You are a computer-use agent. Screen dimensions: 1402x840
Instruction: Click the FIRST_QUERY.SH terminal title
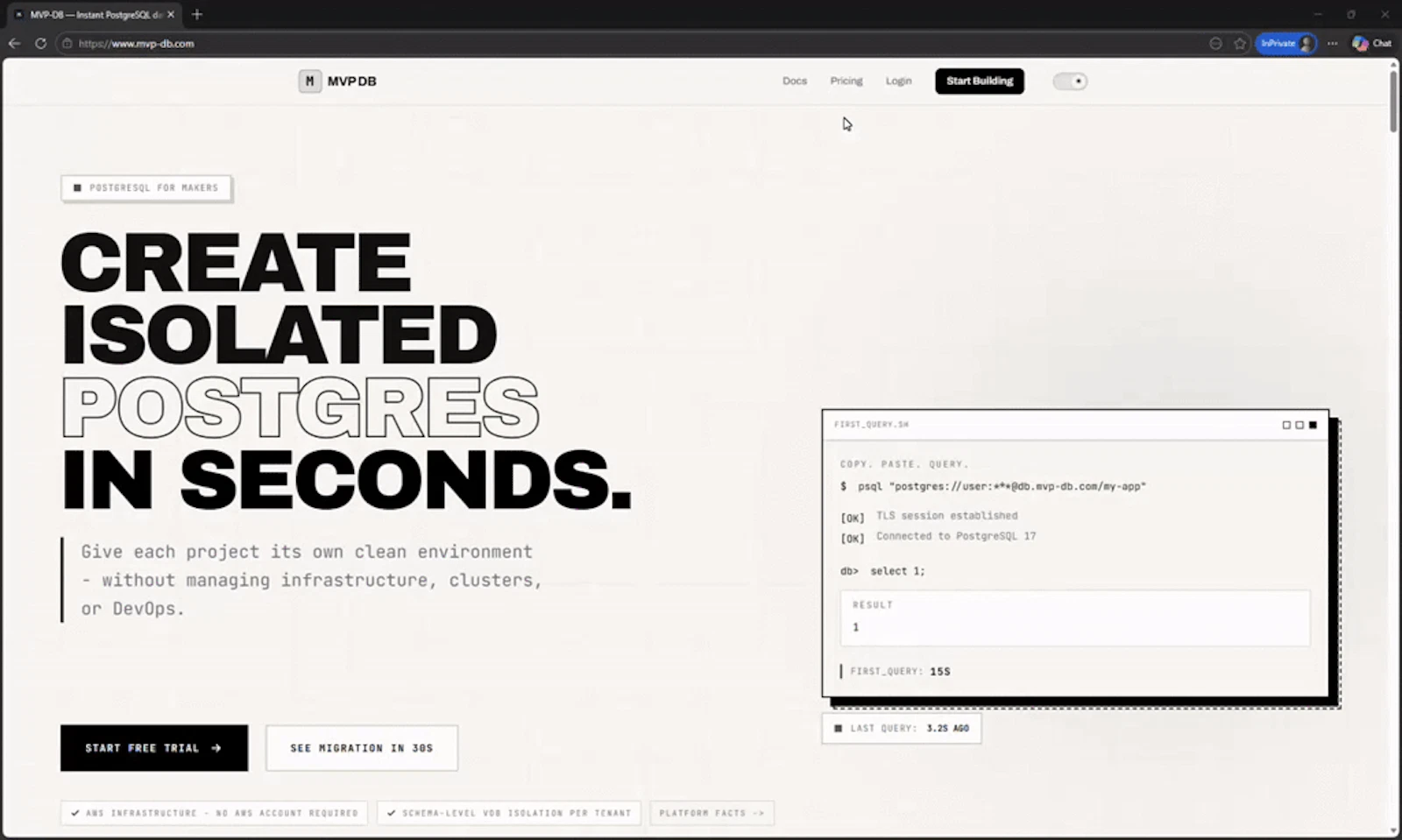[872, 425]
